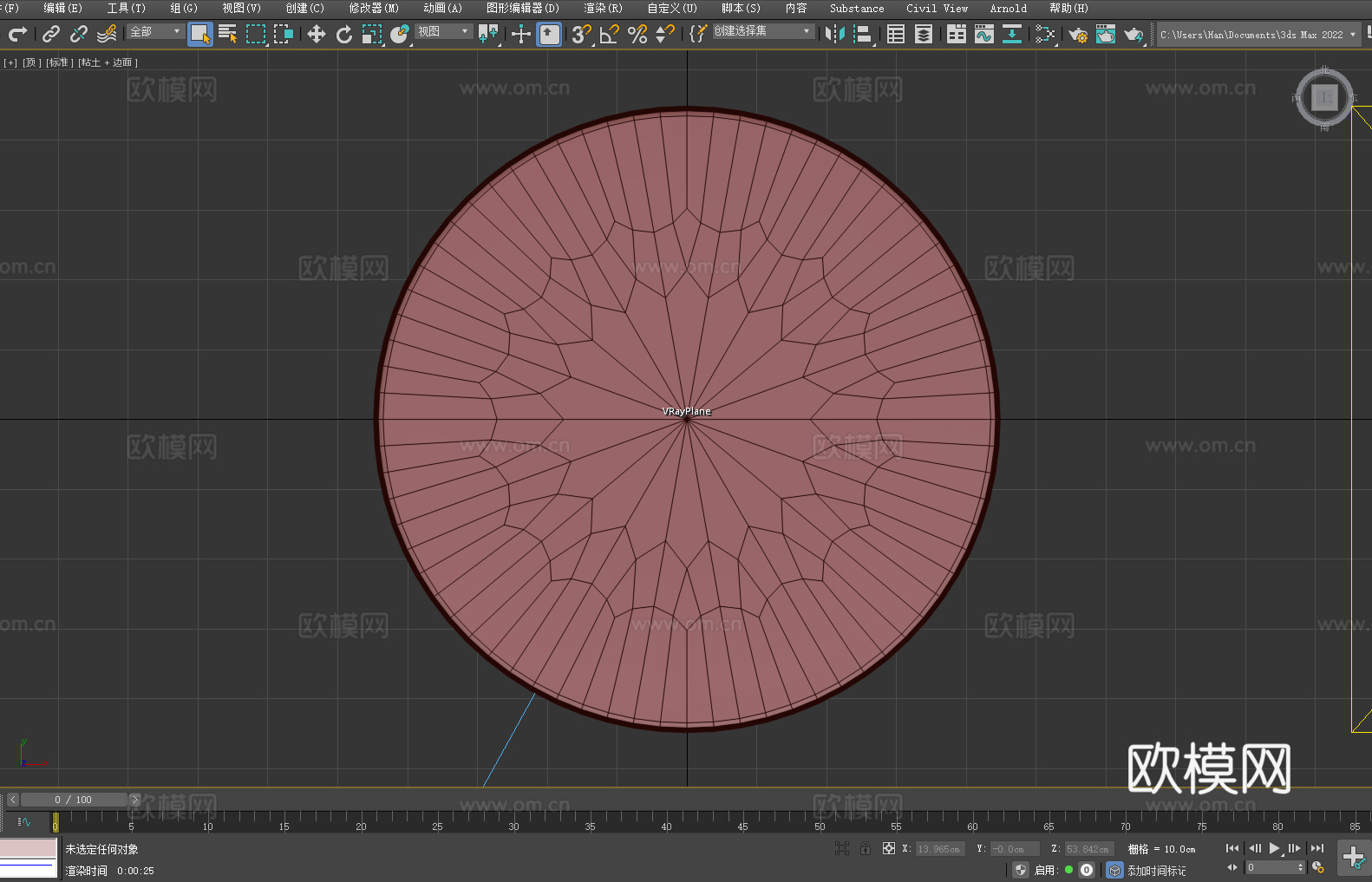This screenshot has height=882, width=1372.
Task: Click the Mirror tool icon
Action: coord(834,34)
